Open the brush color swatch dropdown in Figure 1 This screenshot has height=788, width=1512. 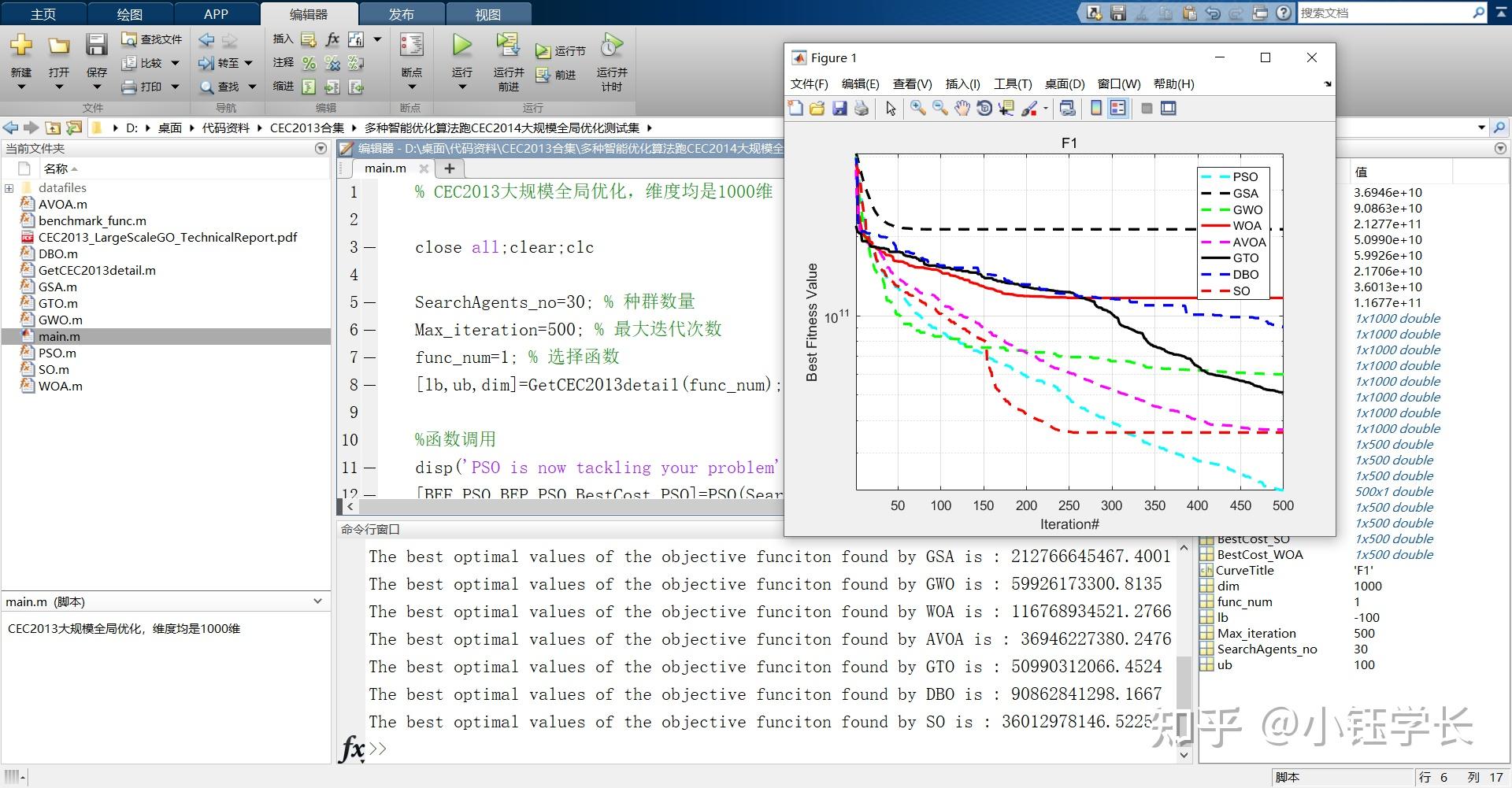(x=1045, y=109)
